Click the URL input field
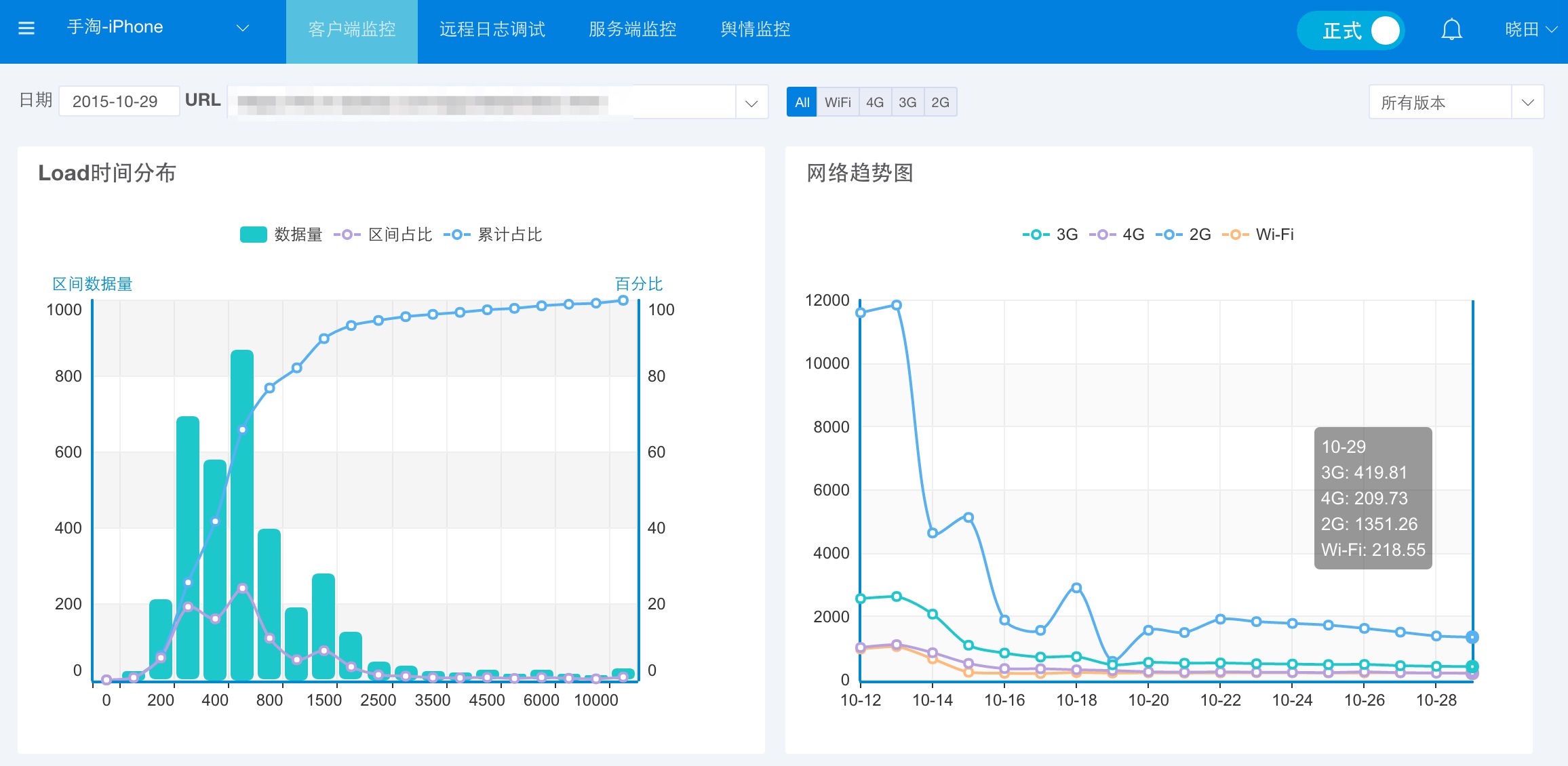The image size is (1568, 766). [x=482, y=102]
